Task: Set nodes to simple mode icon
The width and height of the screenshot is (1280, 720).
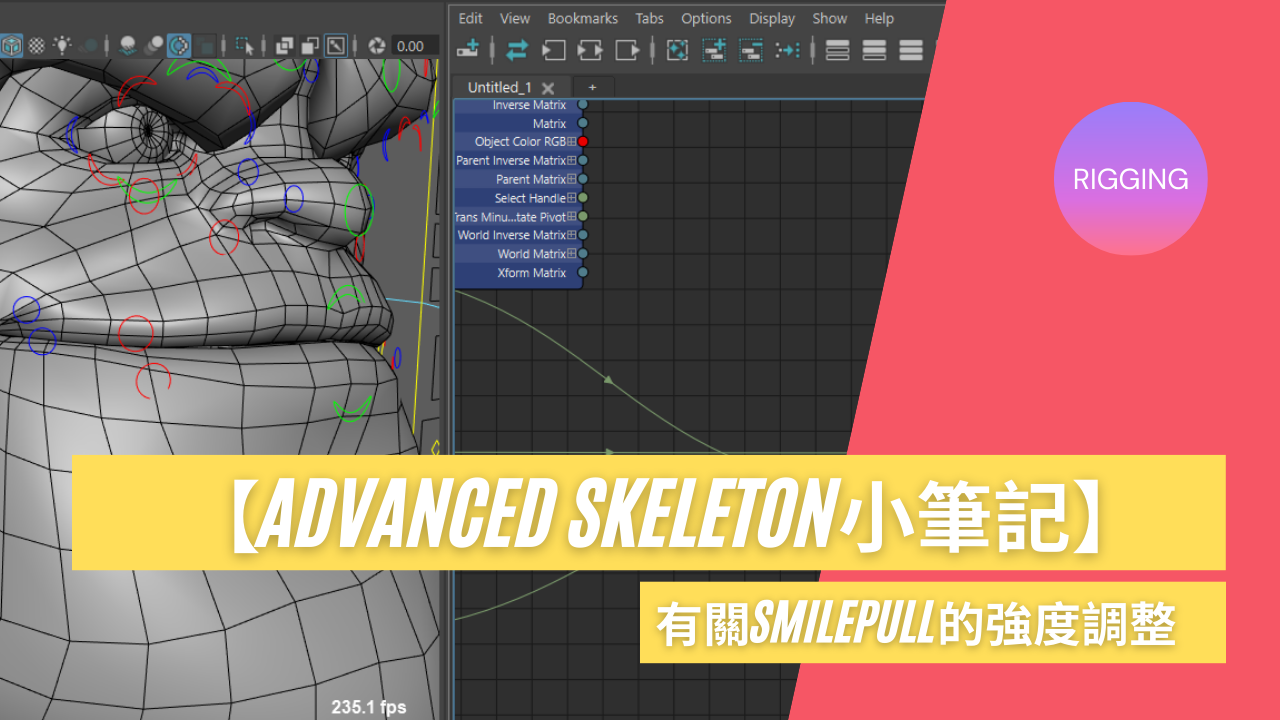Action: 838,49
